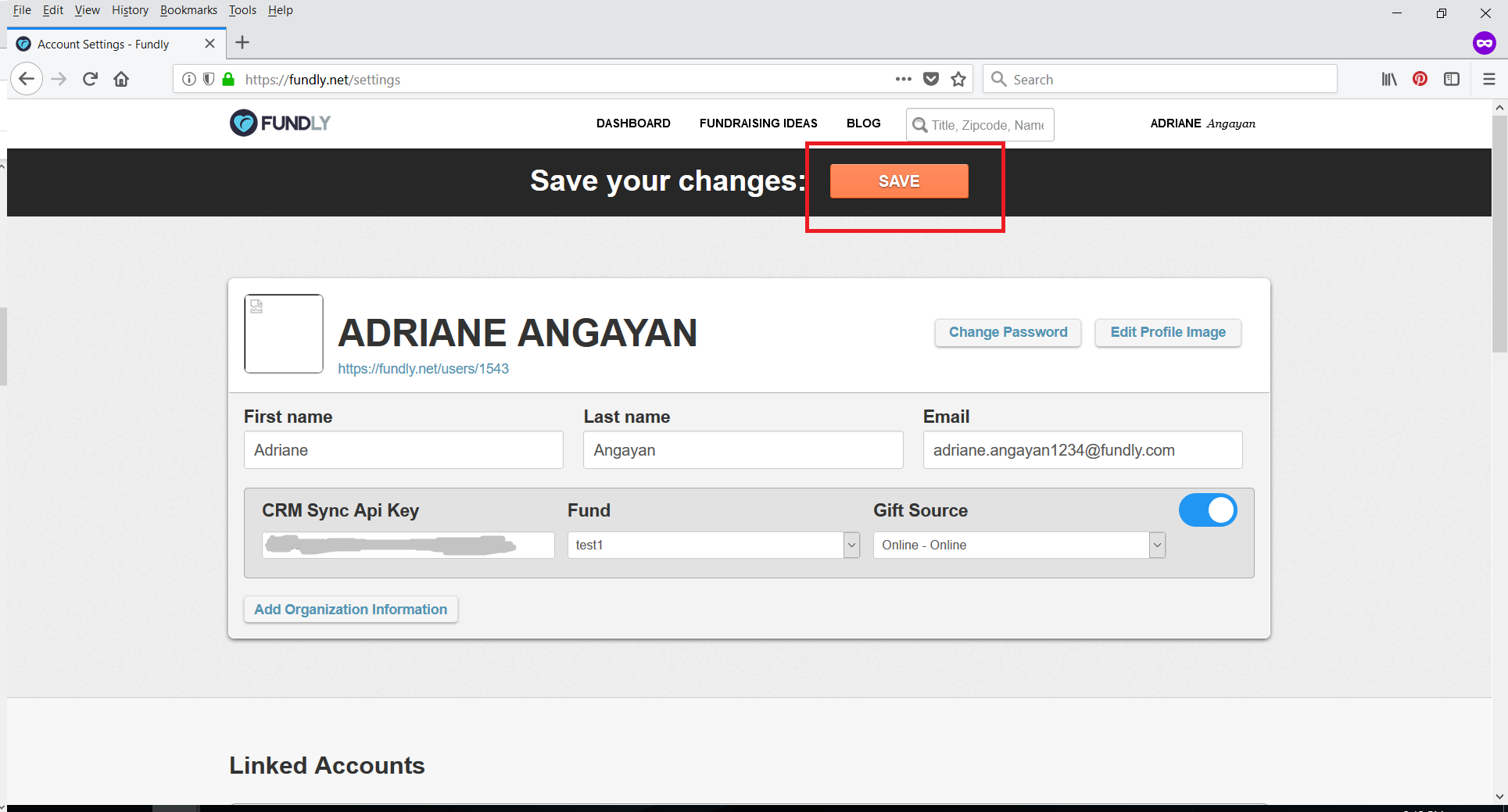Open the History menu
The image size is (1508, 812).
tap(130, 10)
